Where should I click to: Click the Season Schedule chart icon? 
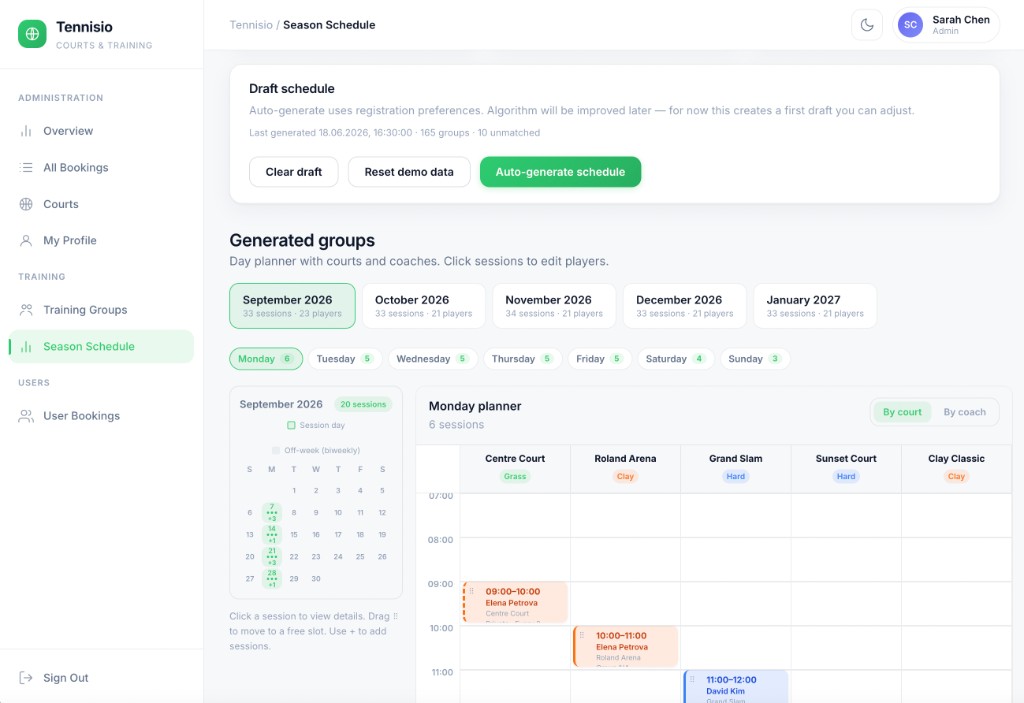26,347
